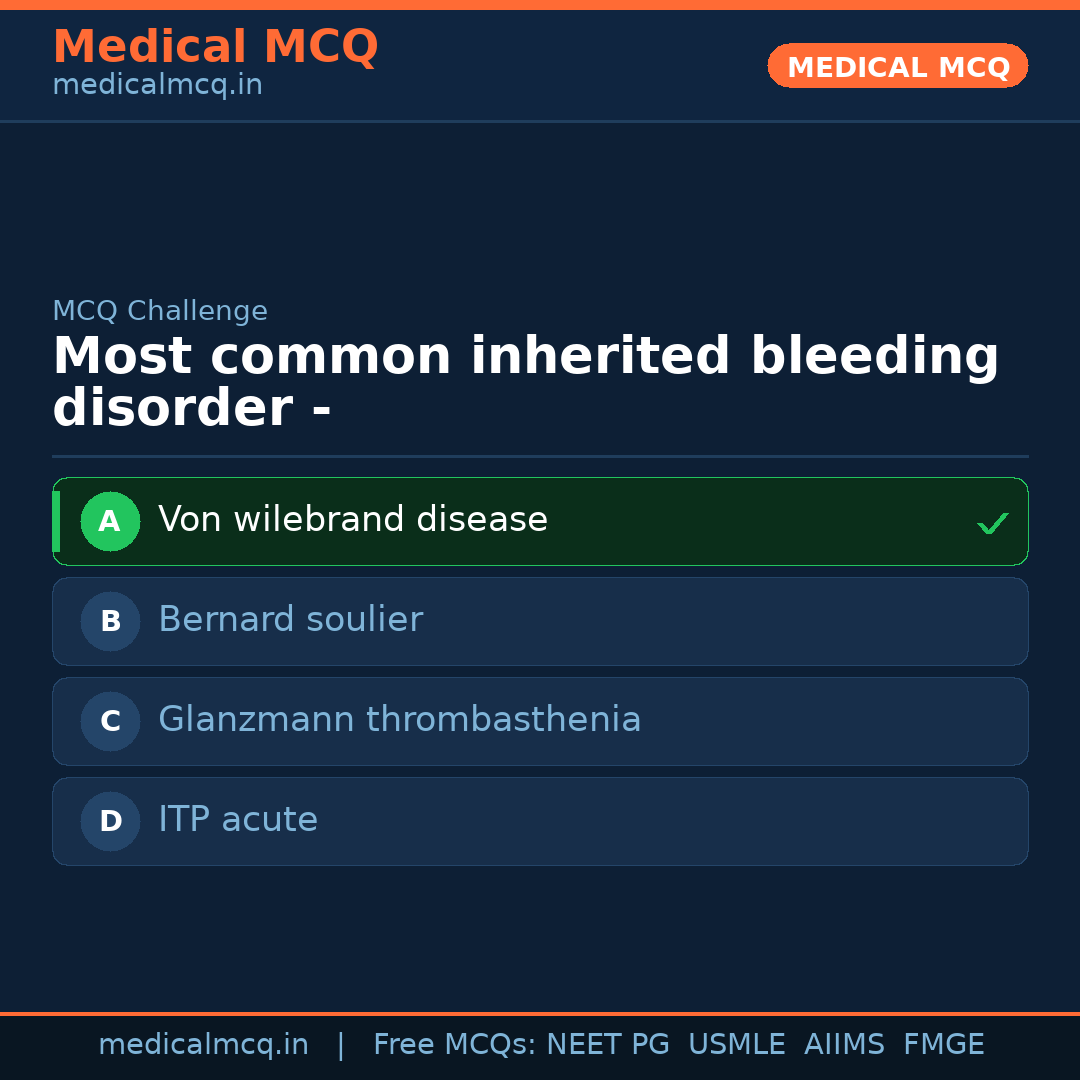Image resolution: width=1080 pixels, height=1080 pixels.
Task: Choose the 'Bernard soulier' answer text
Action: tap(290, 620)
